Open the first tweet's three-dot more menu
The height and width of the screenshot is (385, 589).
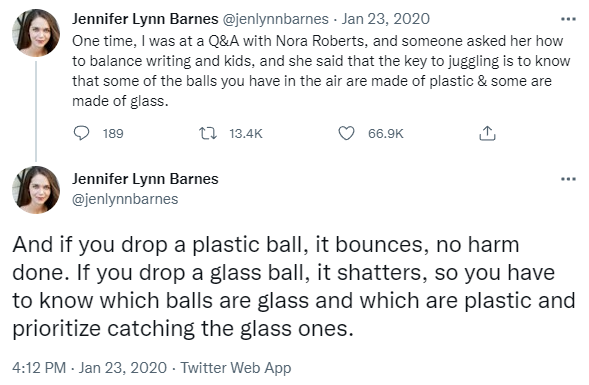tap(568, 19)
